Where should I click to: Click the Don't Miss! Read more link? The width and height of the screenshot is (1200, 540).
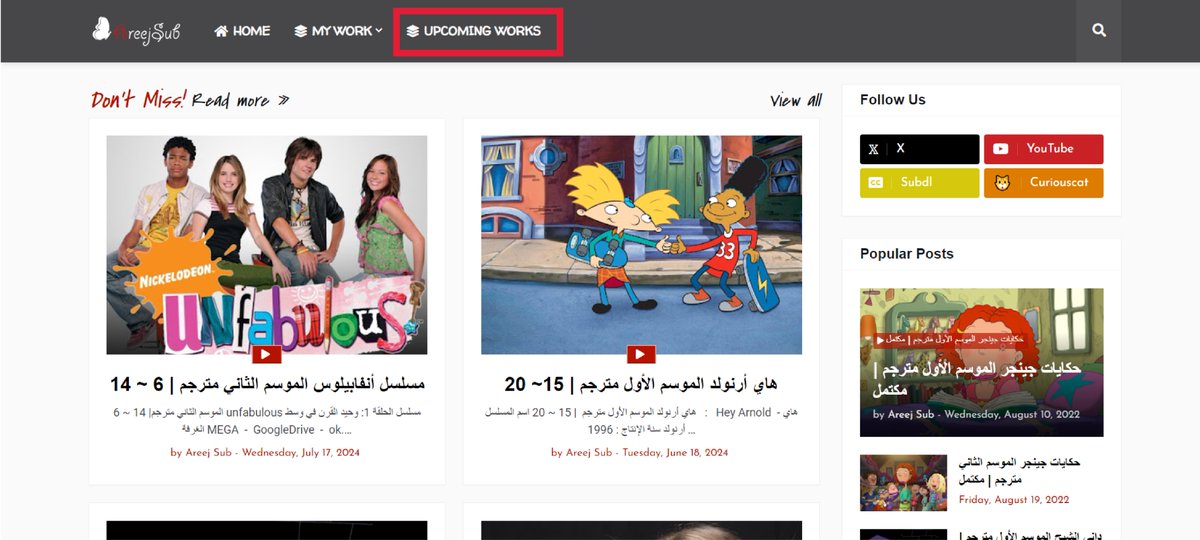[x=190, y=100]
